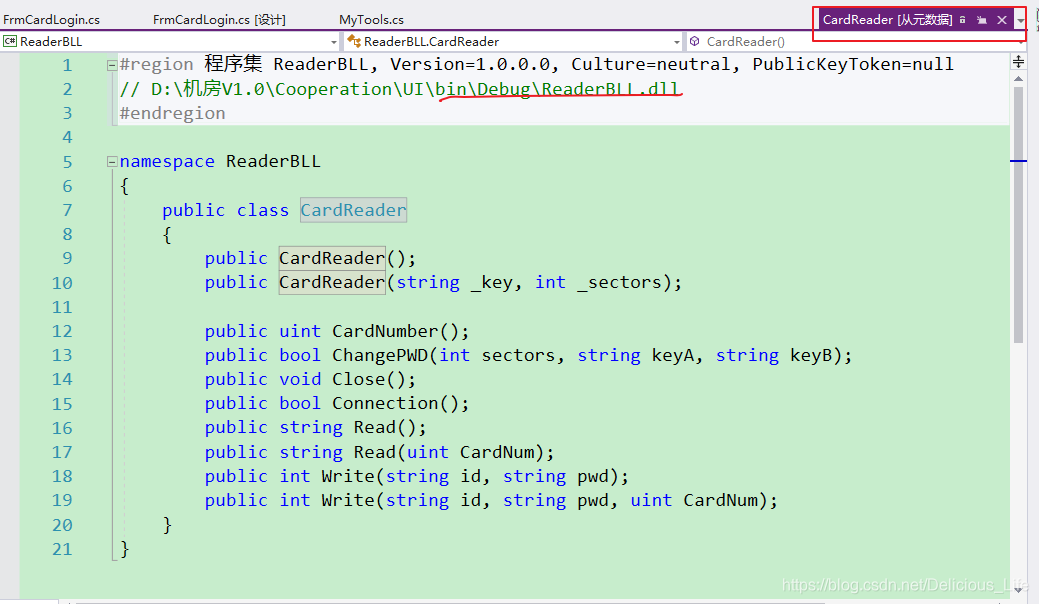This screenshot has height=604, width=1039.
Task: Click the ReaderBLL.dll path comment on line 2
Action: point(400,89)
